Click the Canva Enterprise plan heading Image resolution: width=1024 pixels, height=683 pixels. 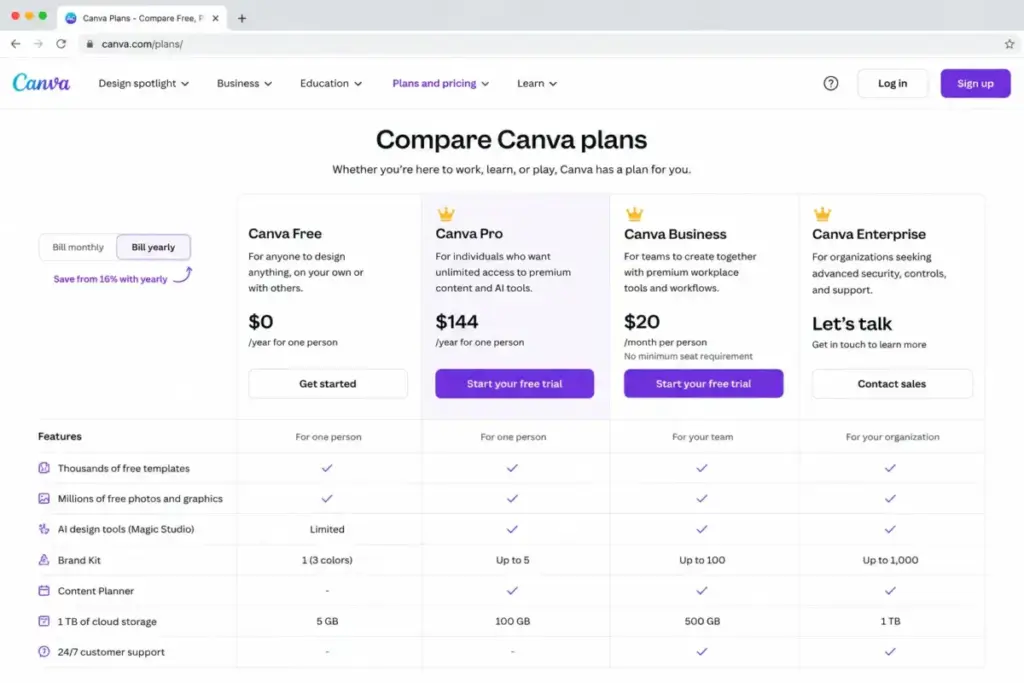pos(869,234)
